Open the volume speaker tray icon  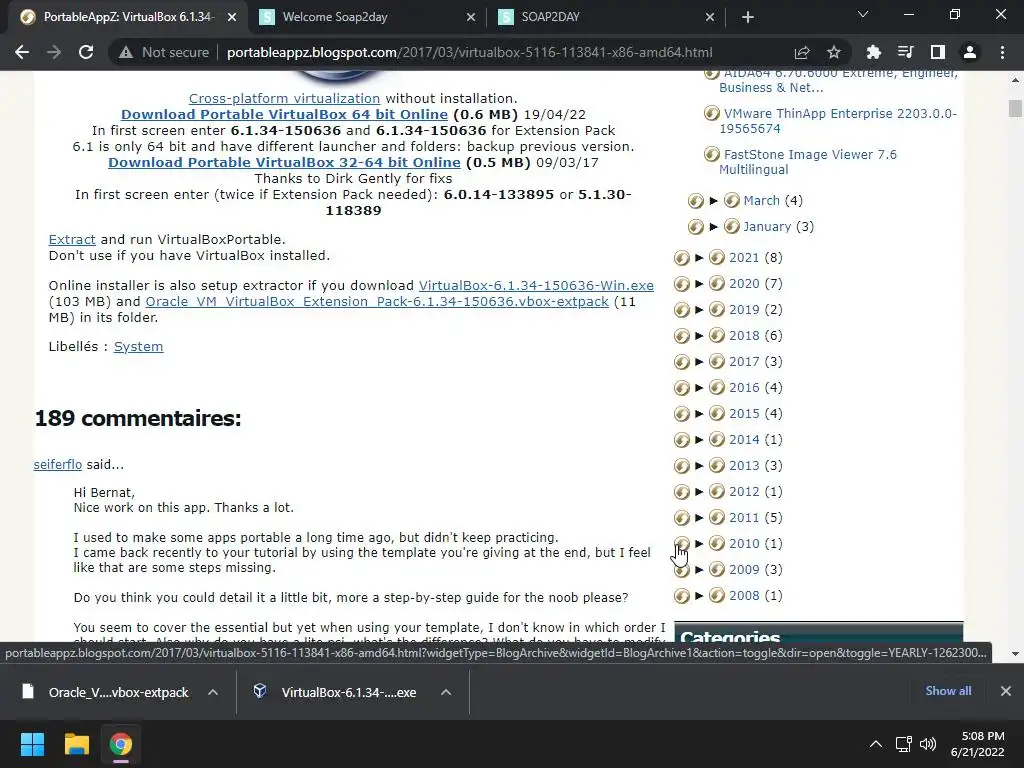pyautogui.click(x=927, y=744)
